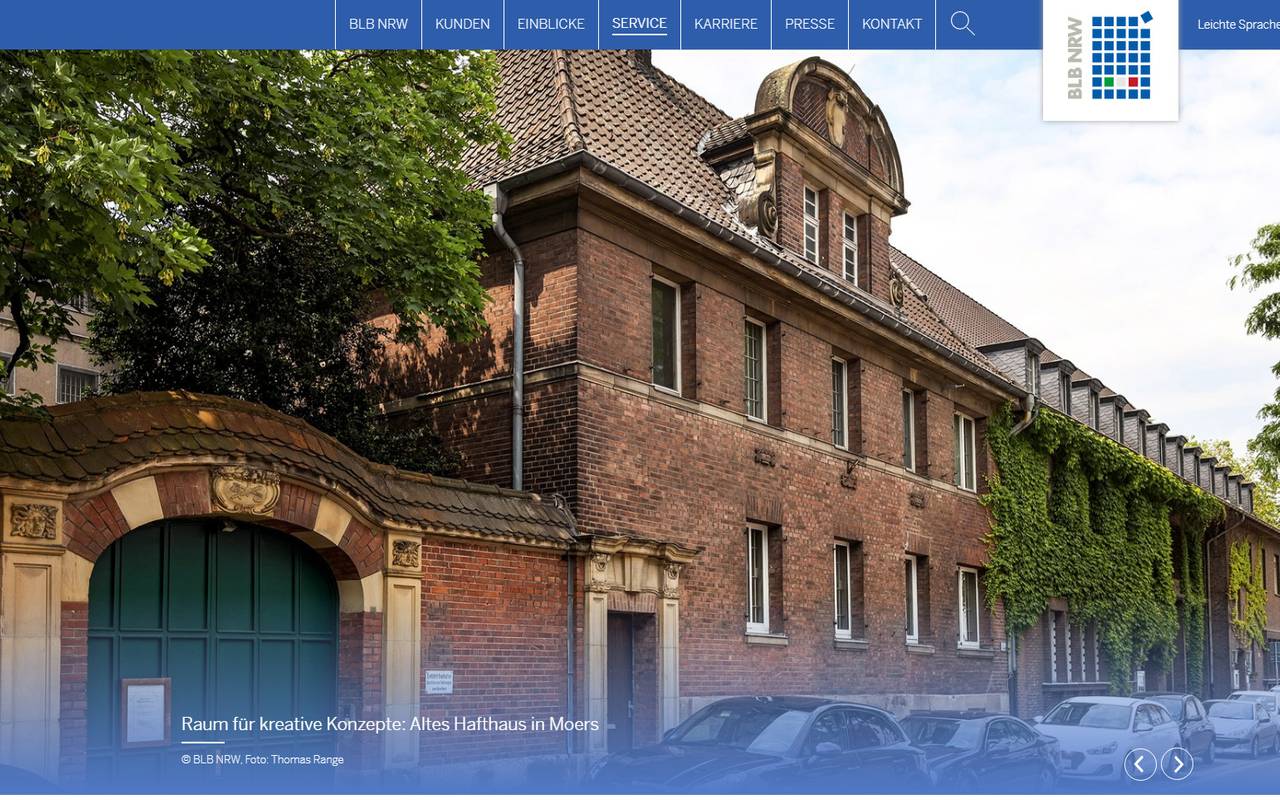Switch to Leichte Sprache

[1237, 25]
